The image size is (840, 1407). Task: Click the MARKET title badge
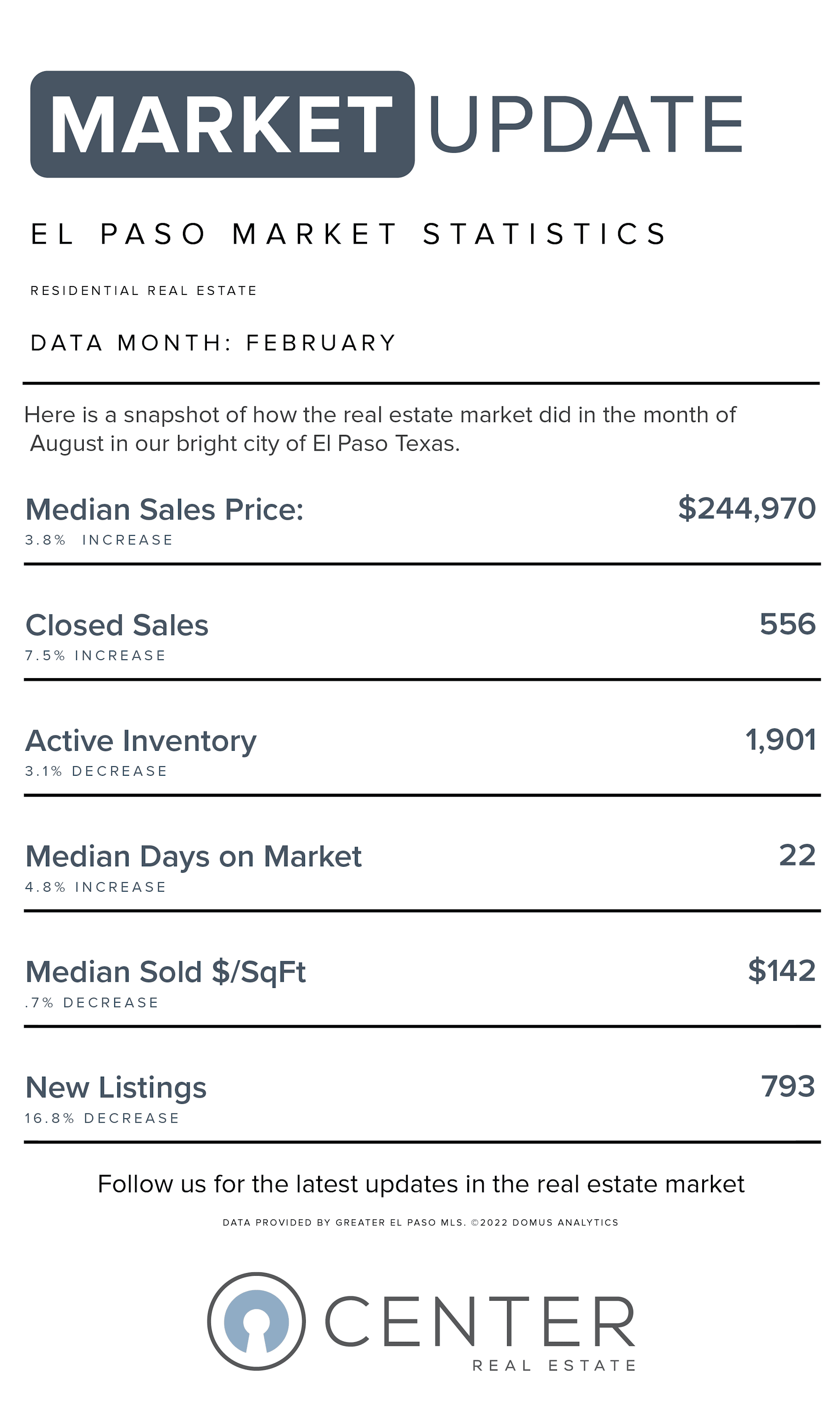pyautogui.click(x=222, y=124)
